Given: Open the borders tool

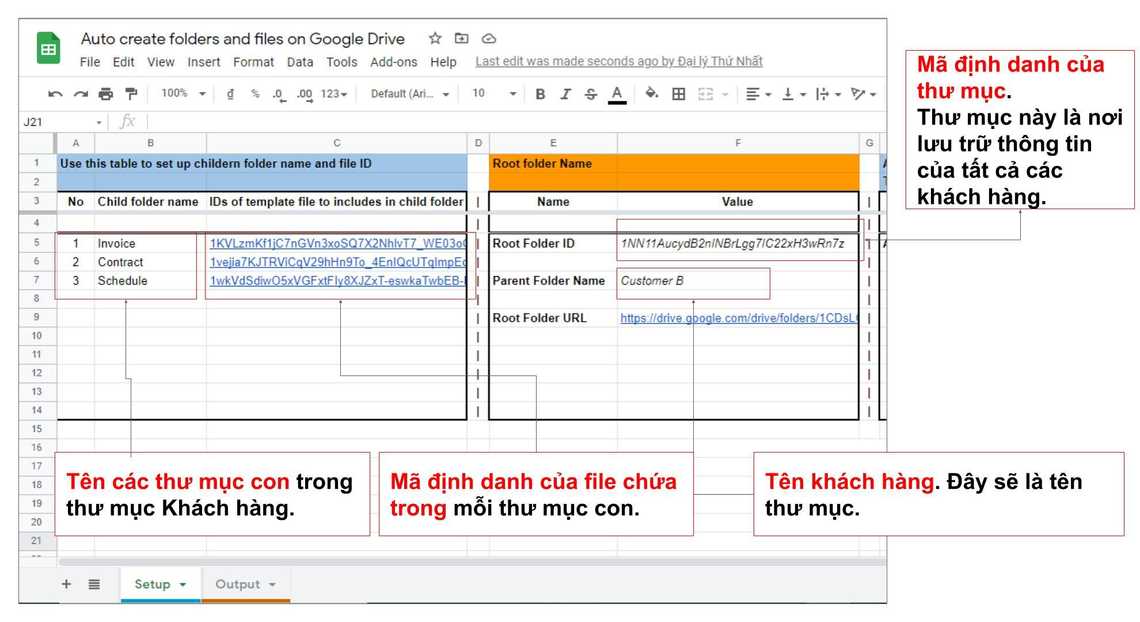Looking at the screenshot, I should [x=678, y=94].
